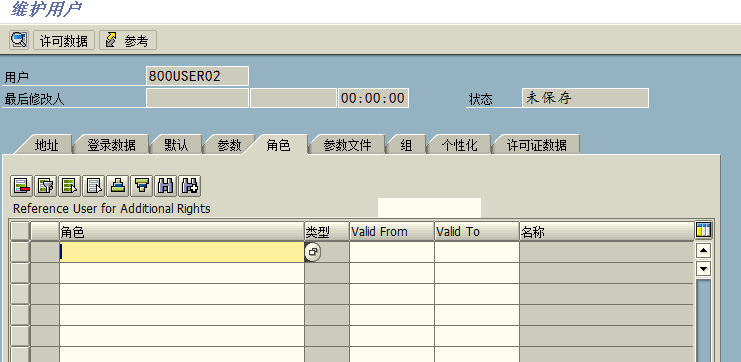Click the table scroll up arrow
The height and width of the screenshot is (362, 741).
tap(704, 250)
